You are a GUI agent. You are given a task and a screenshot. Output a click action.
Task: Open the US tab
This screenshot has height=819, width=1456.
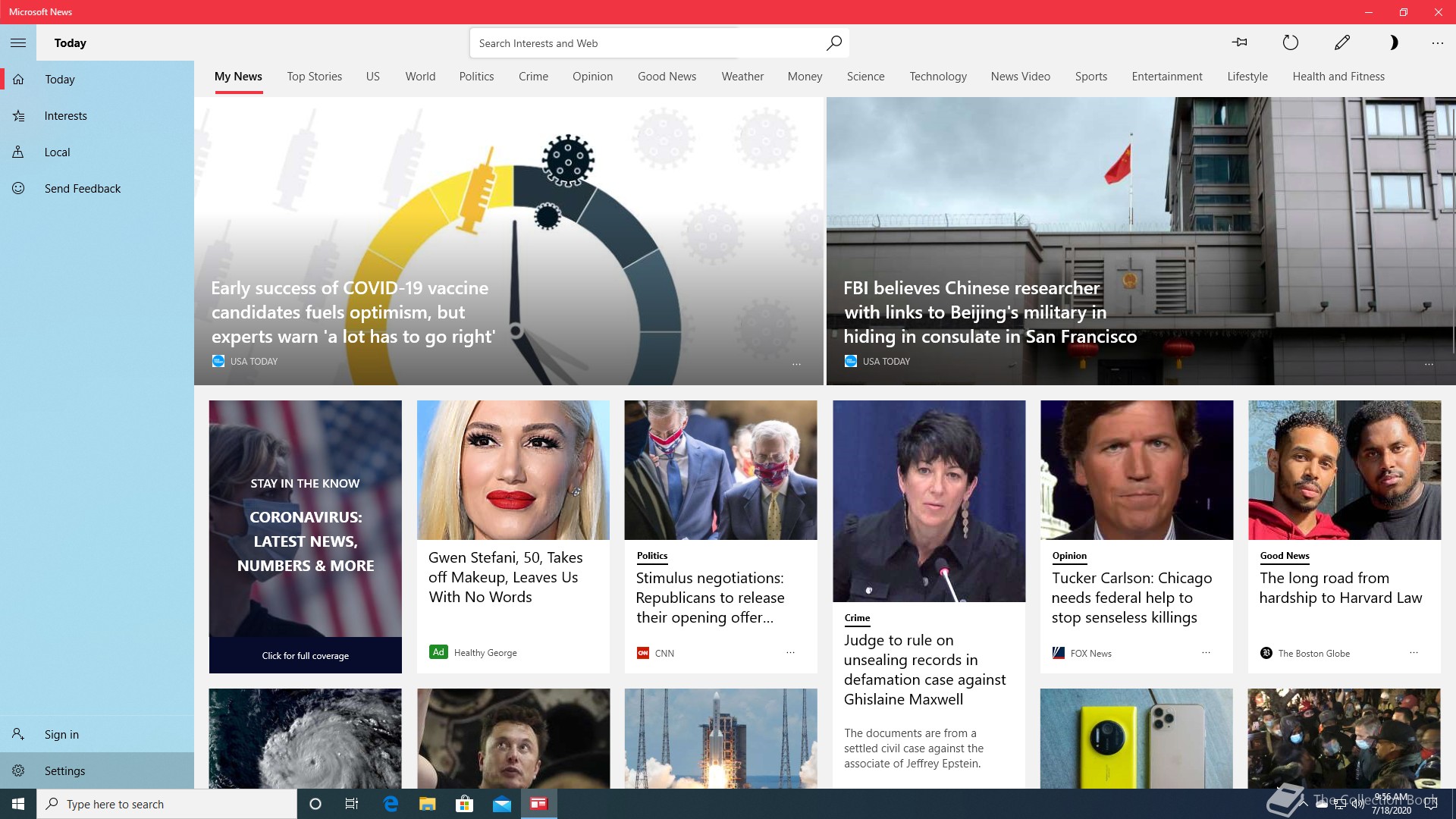click(372, 77)
